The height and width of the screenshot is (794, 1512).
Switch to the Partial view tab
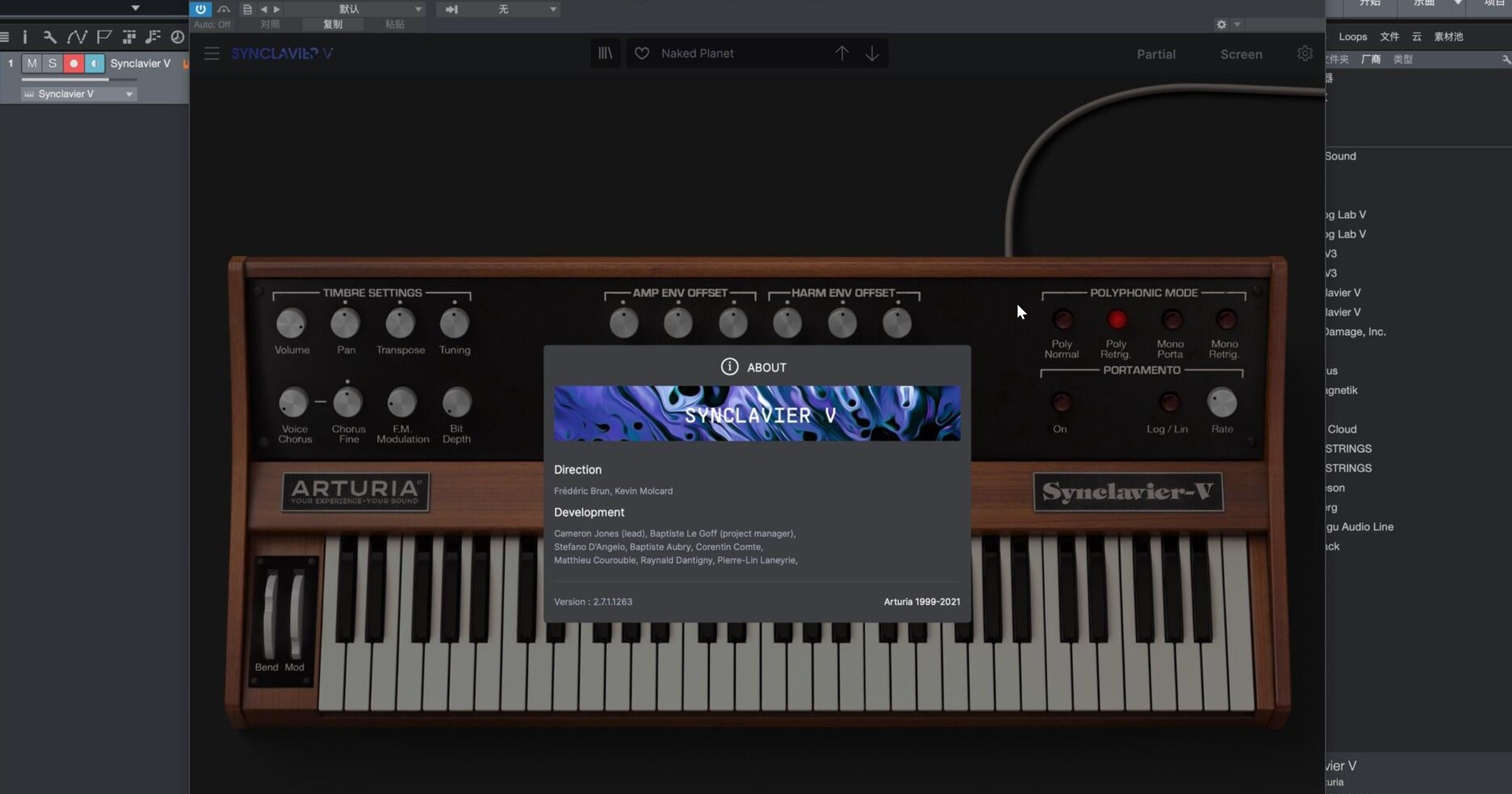tap(1156, 54)
